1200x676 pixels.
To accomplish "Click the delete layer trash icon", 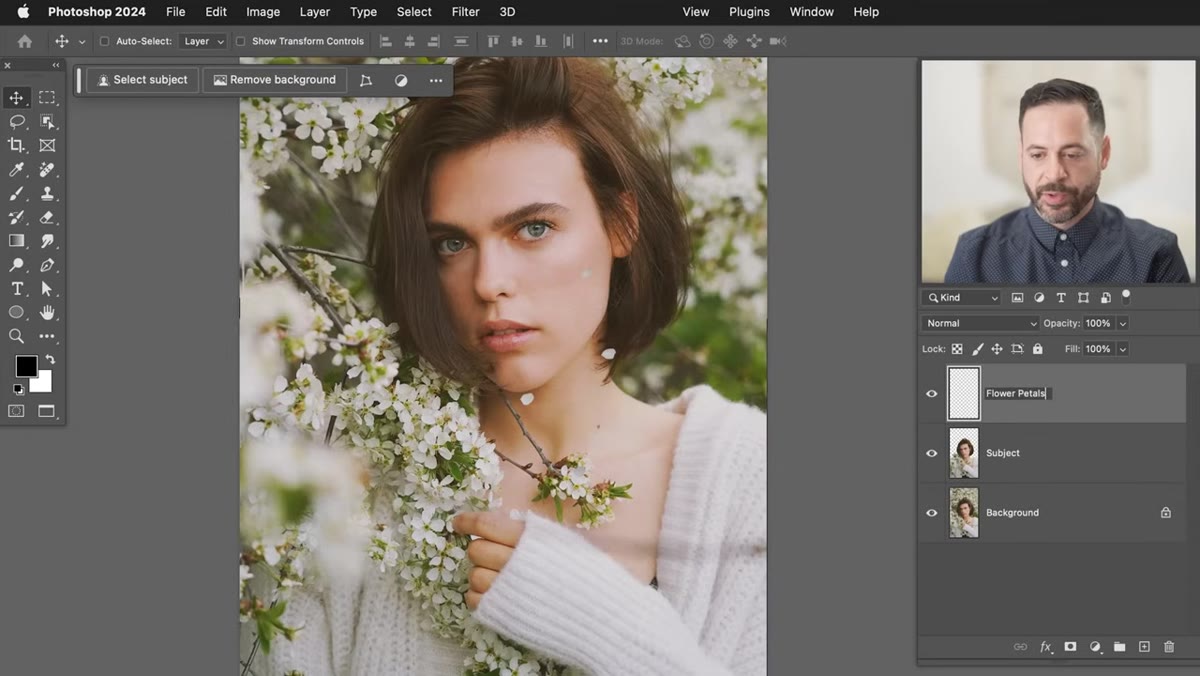I will point(1169,647).
